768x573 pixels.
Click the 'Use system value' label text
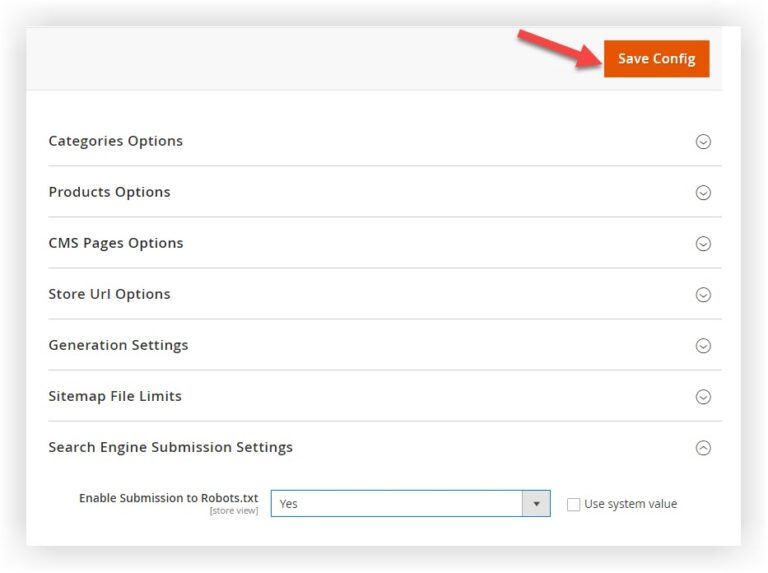point(630,504)
